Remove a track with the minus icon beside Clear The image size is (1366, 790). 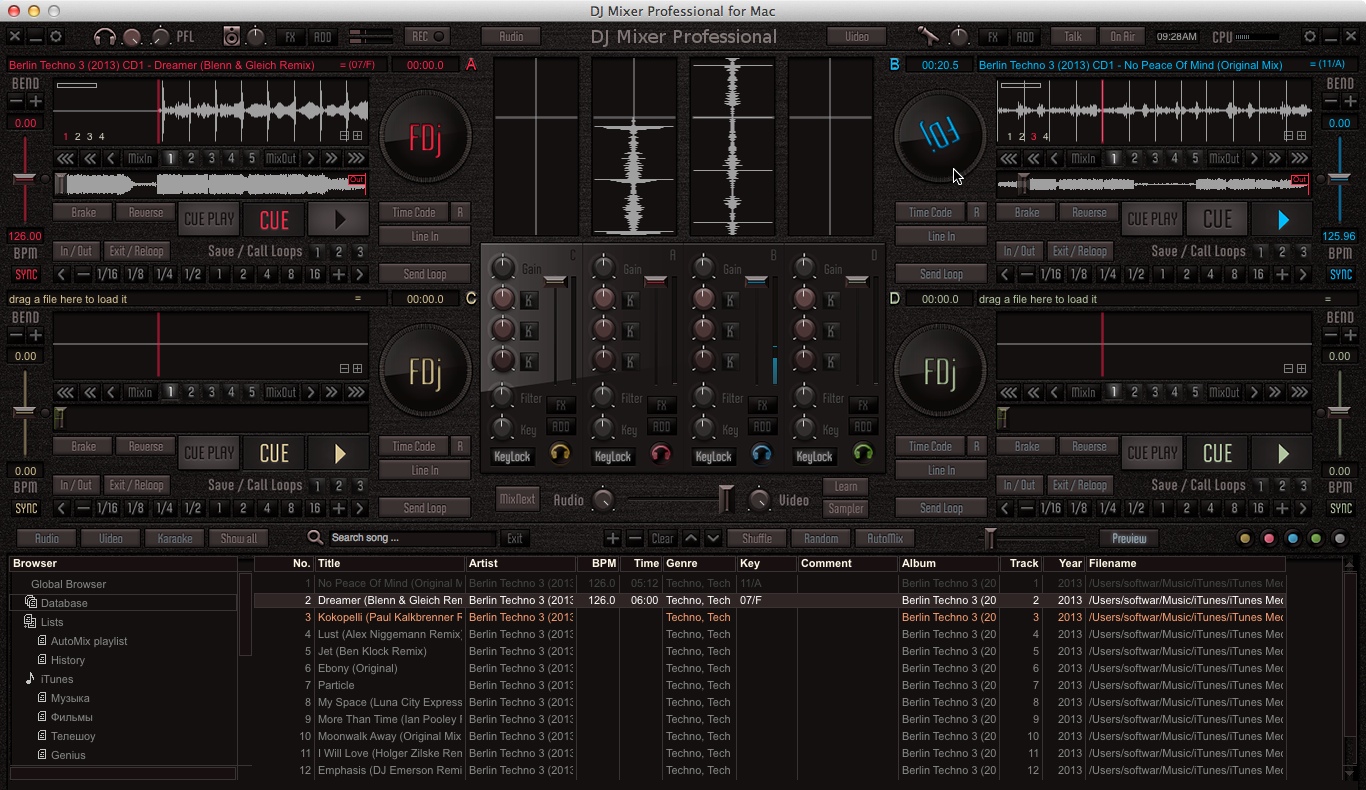[x=634, y=538]
